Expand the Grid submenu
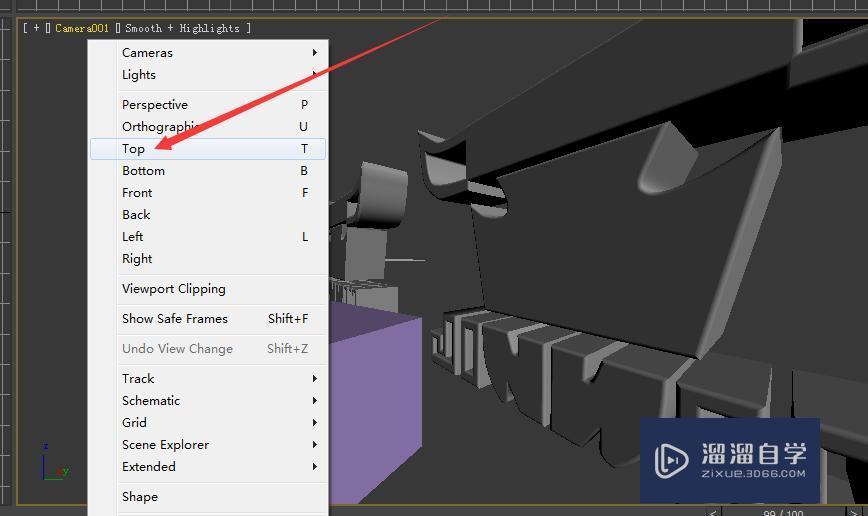This screenshot has width=868, height=516. [x=208, y=423]
